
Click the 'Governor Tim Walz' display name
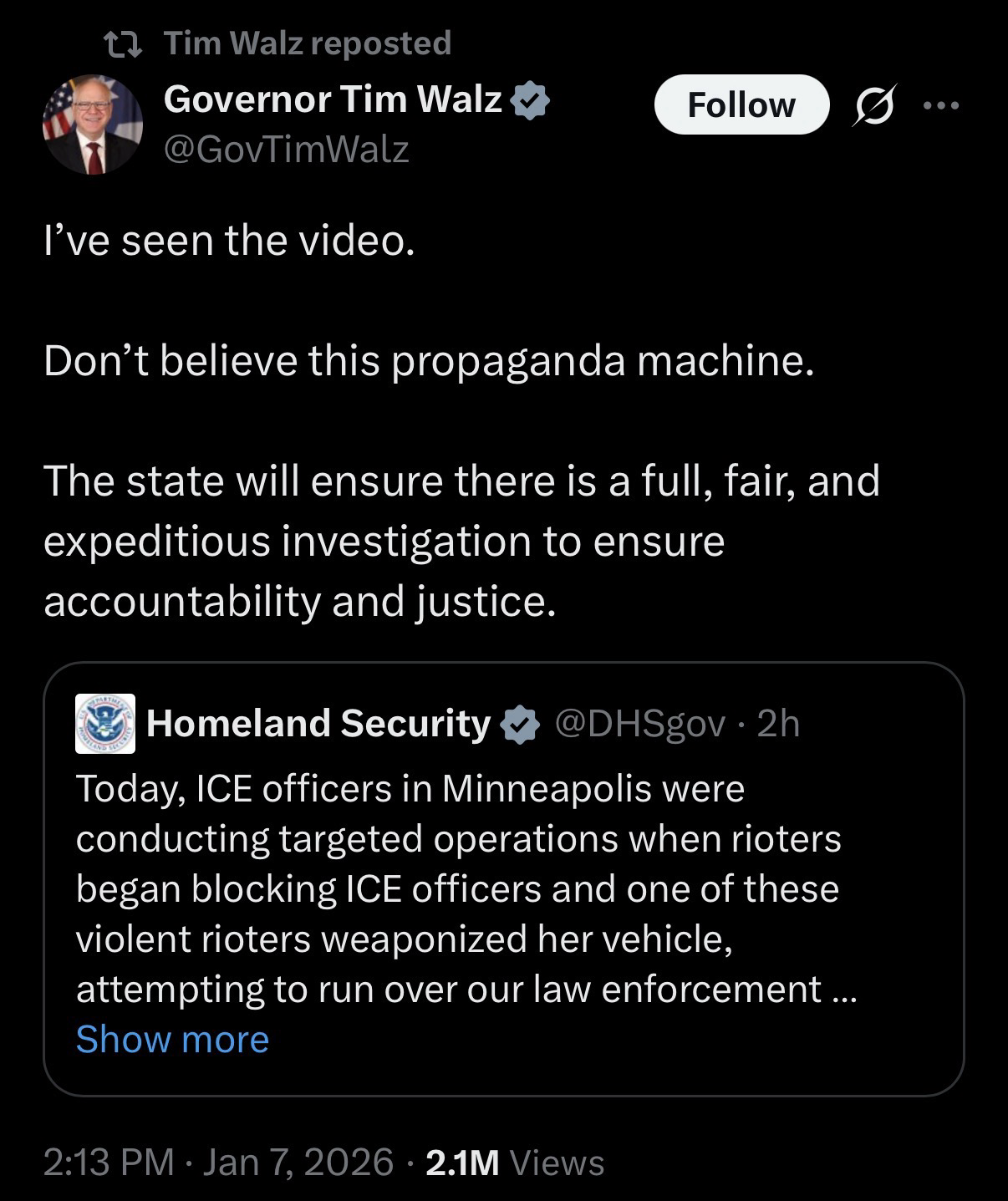coord(333,99)
